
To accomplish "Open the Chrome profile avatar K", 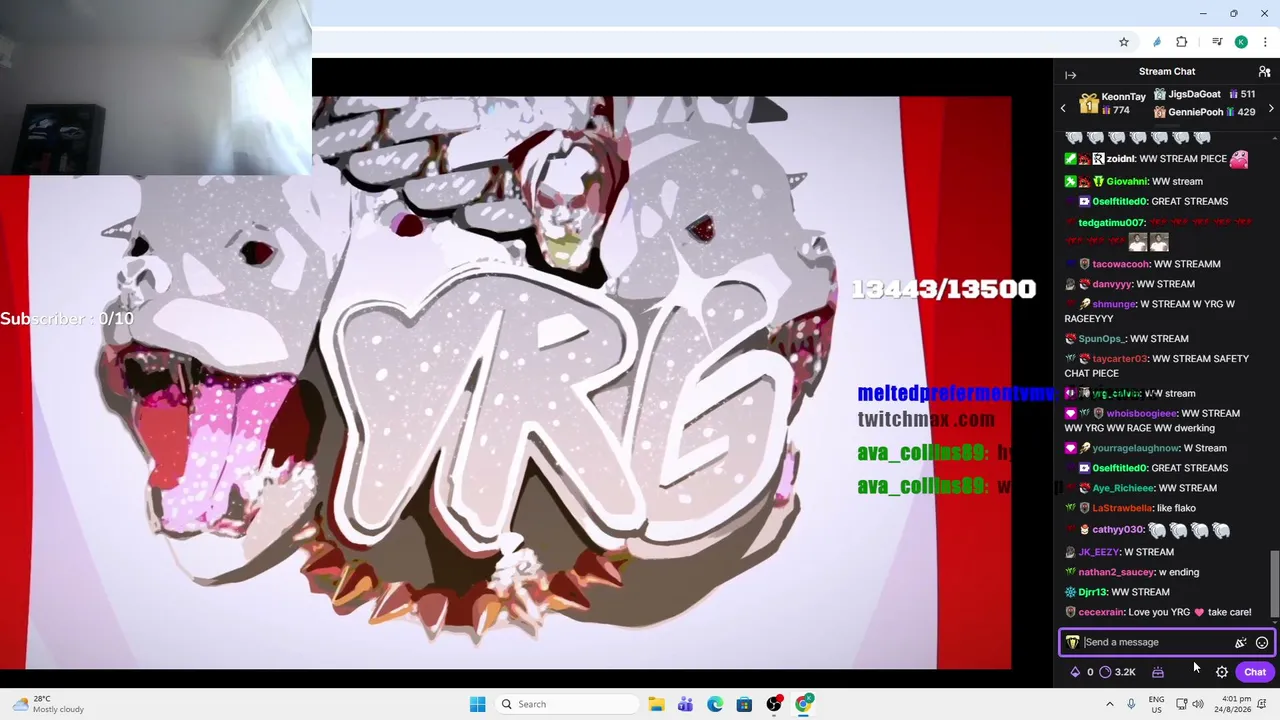I will 1241,42.
